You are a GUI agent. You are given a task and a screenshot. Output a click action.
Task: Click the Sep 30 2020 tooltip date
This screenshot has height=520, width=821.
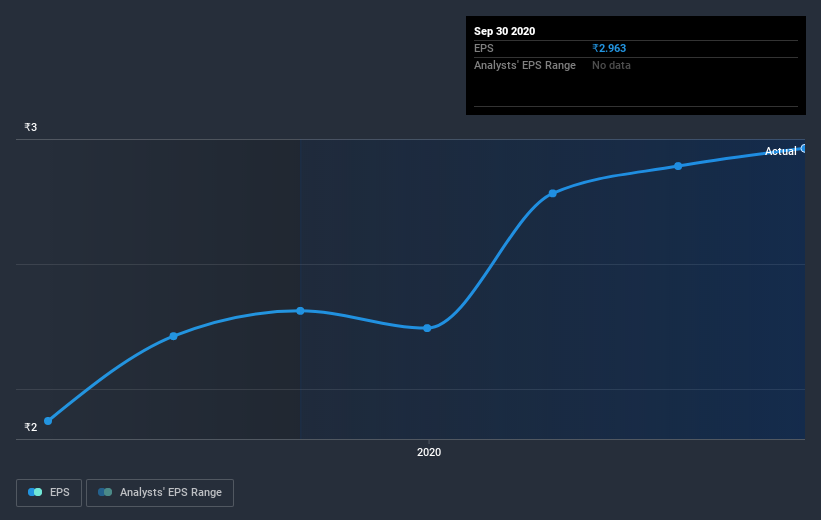click(504, 31)
